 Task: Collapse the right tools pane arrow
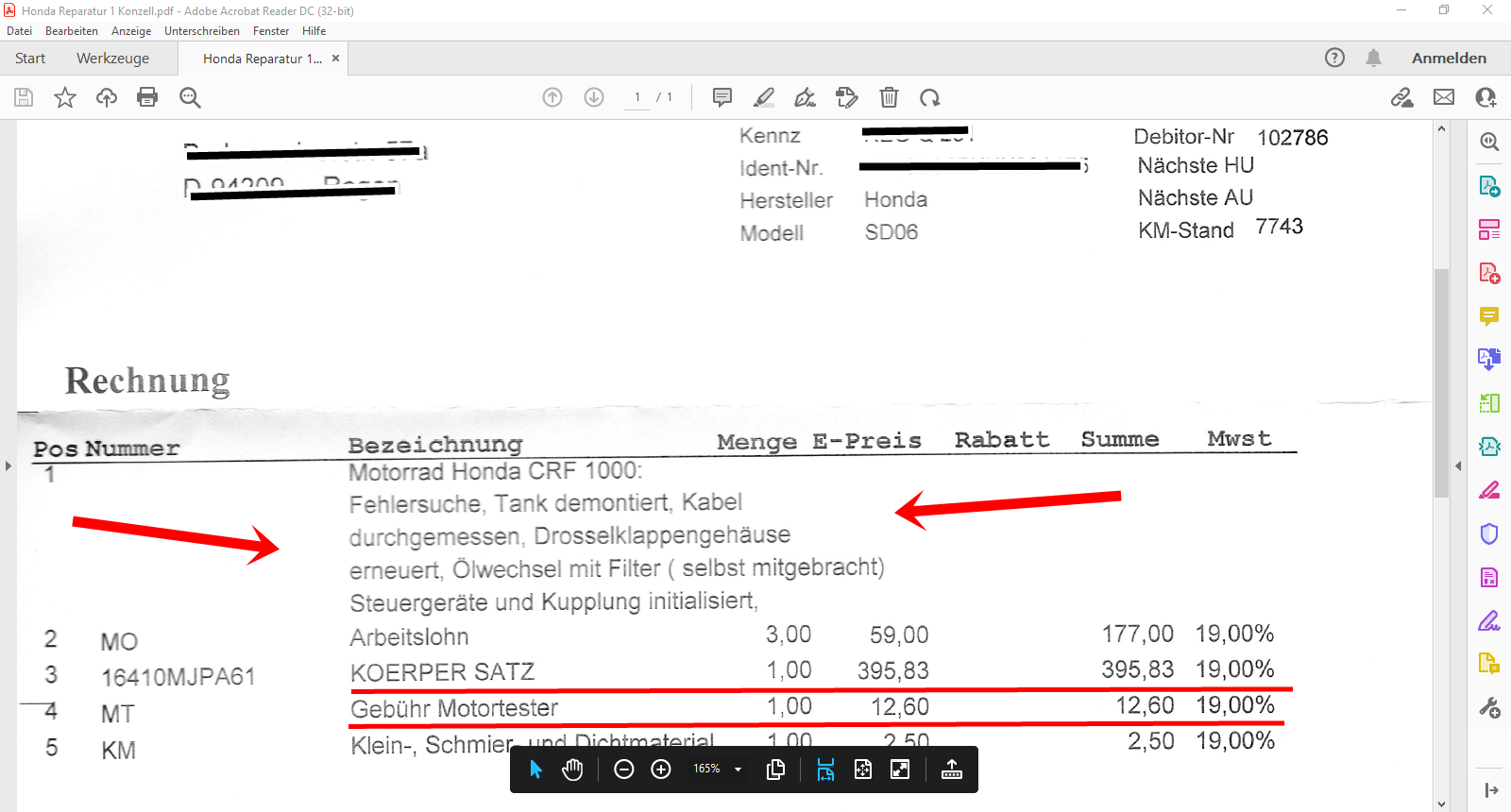pyautogui.click(x=1458, y=465)
